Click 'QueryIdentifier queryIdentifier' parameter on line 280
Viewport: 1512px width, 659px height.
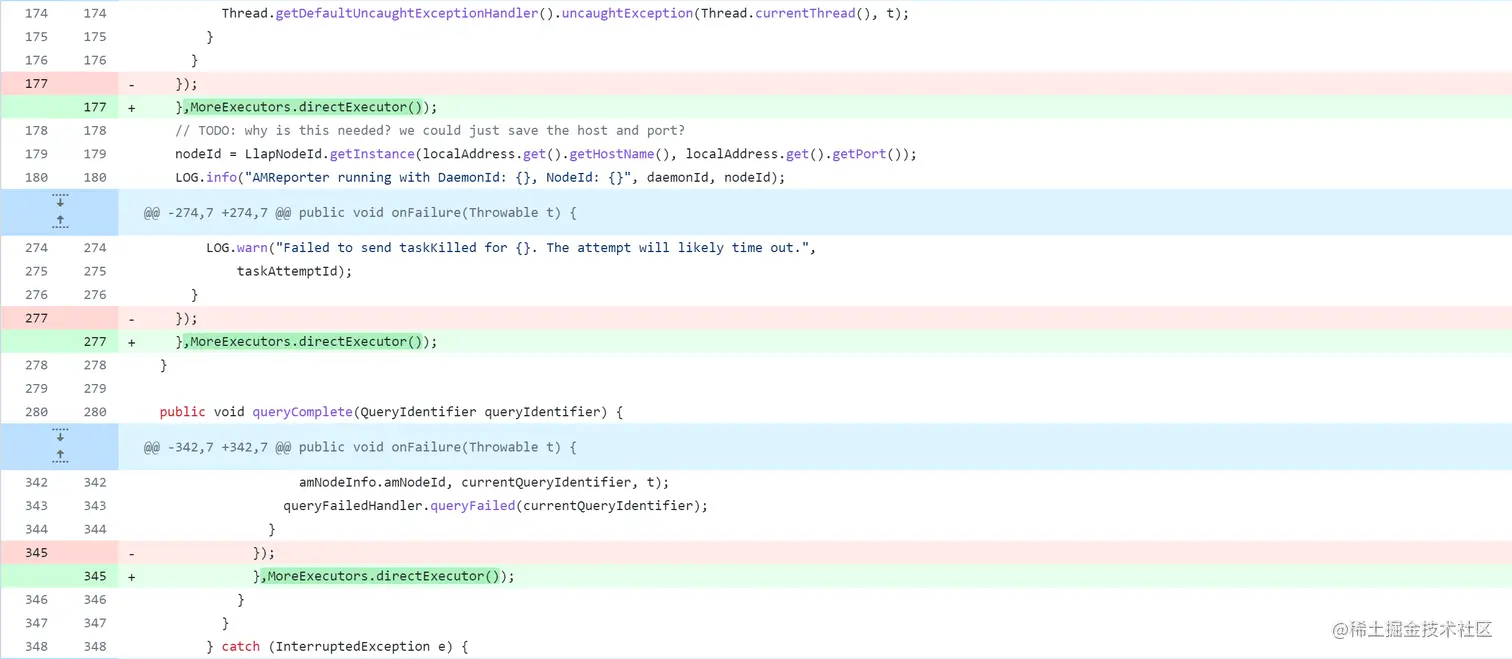(x=478, y=412)
